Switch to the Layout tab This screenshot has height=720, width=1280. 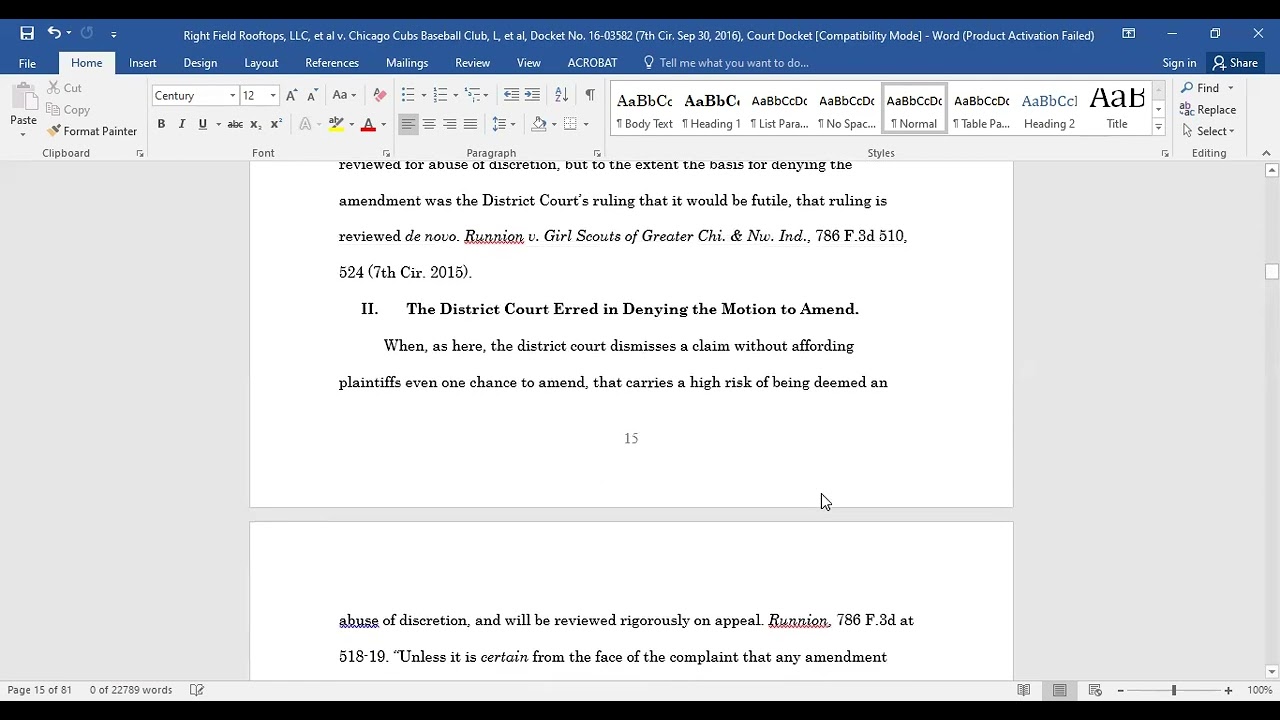261,63
